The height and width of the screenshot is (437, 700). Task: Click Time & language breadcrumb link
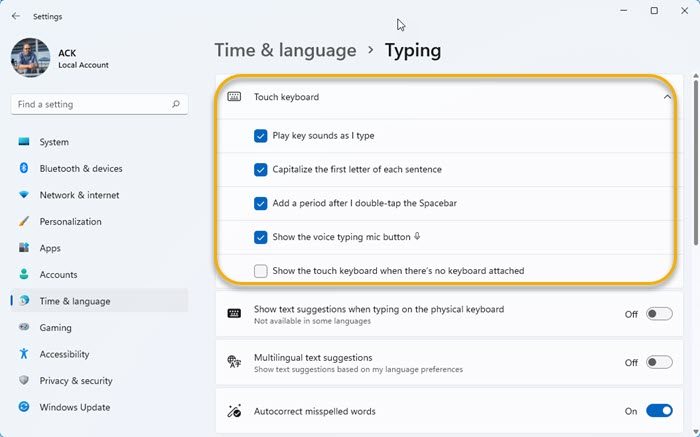[285, 50]
